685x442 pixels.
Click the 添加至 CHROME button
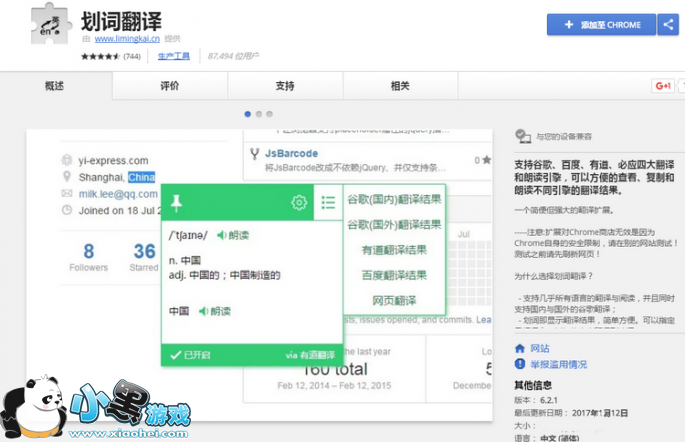(x=601, y=25)
